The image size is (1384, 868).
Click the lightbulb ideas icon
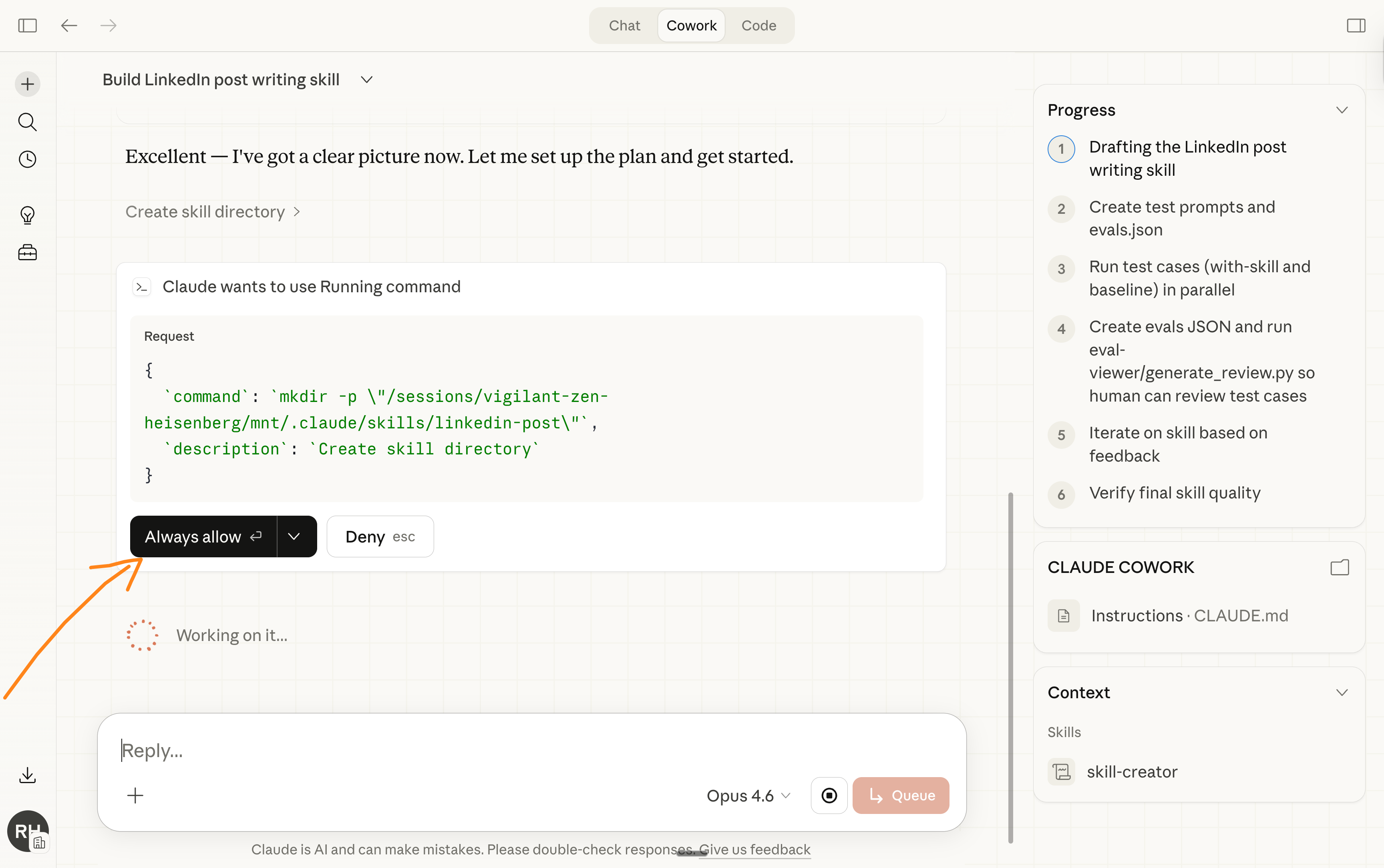pyautogui.click(x=28, y=215)
